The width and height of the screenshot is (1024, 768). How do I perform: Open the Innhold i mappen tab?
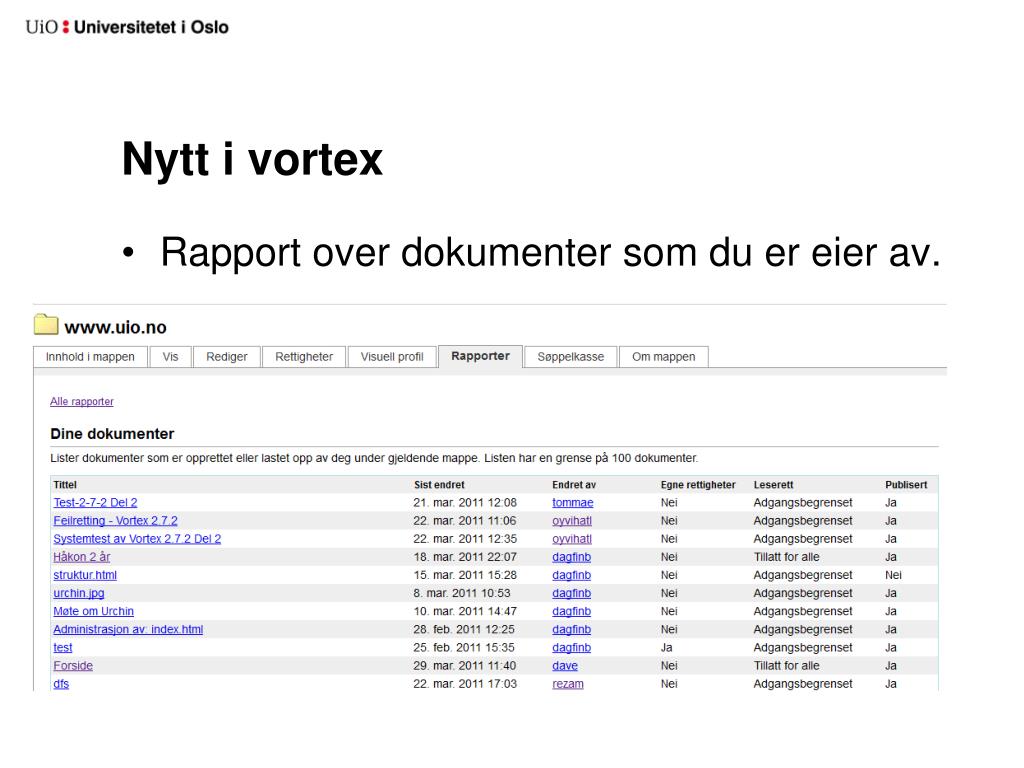coord(90,357)
